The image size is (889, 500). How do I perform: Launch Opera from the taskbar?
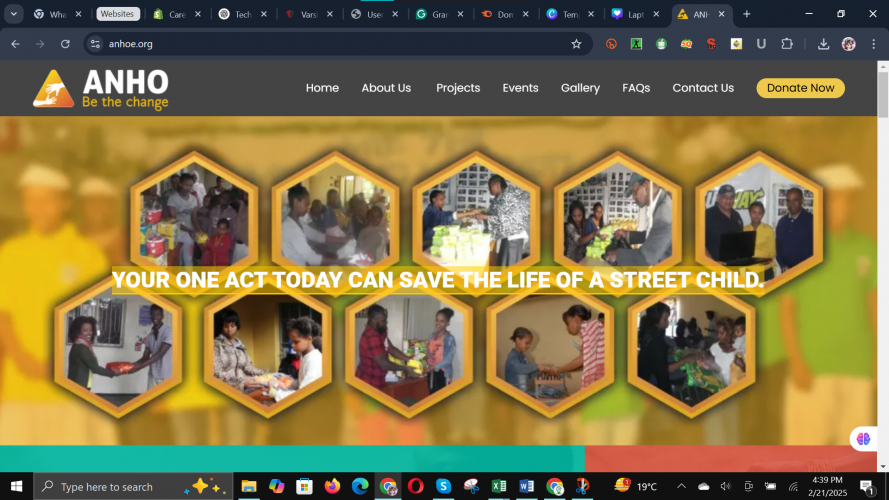[416, 486]
